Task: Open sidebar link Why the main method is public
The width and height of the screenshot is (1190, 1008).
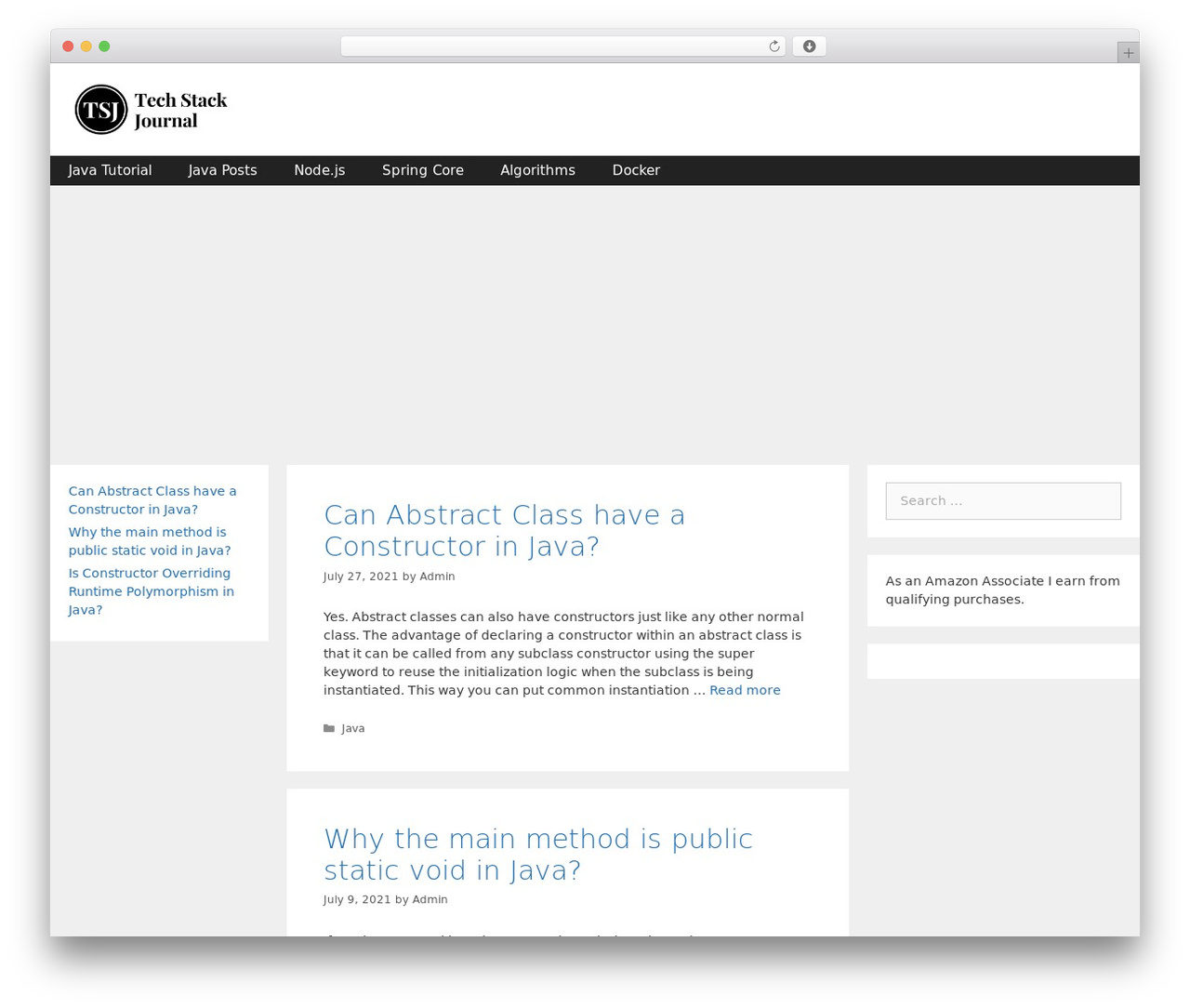Action: (x=150, y=541)
